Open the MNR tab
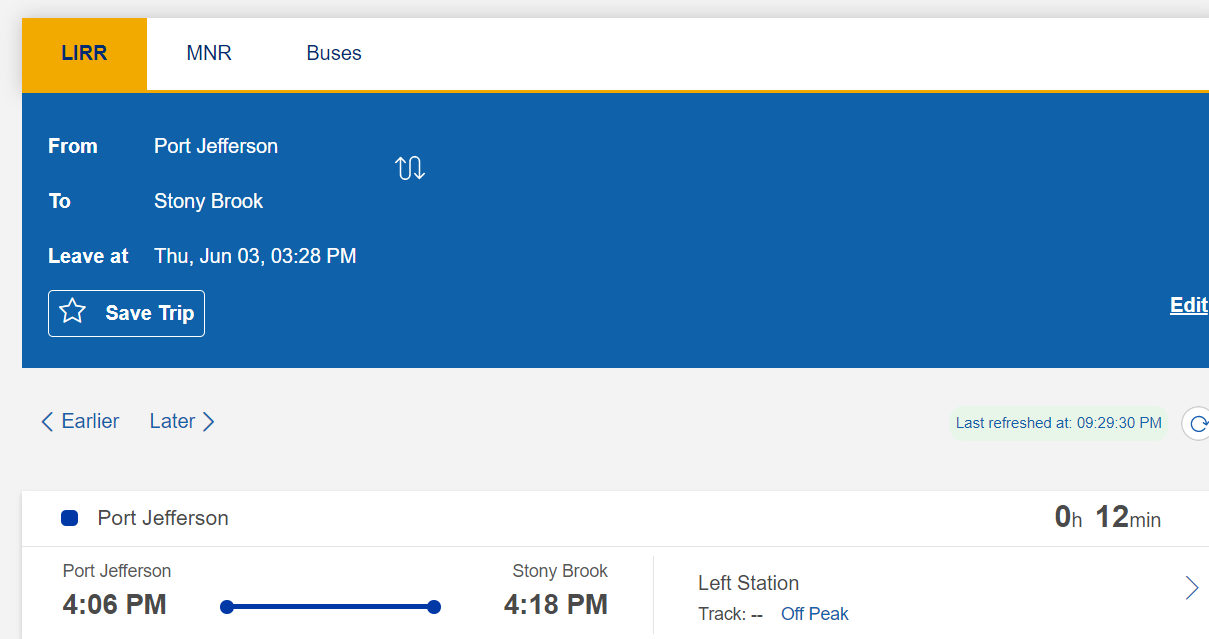The height and width of the screenshot is (639, 1209). pyautogui.click(x=209, y=54)
